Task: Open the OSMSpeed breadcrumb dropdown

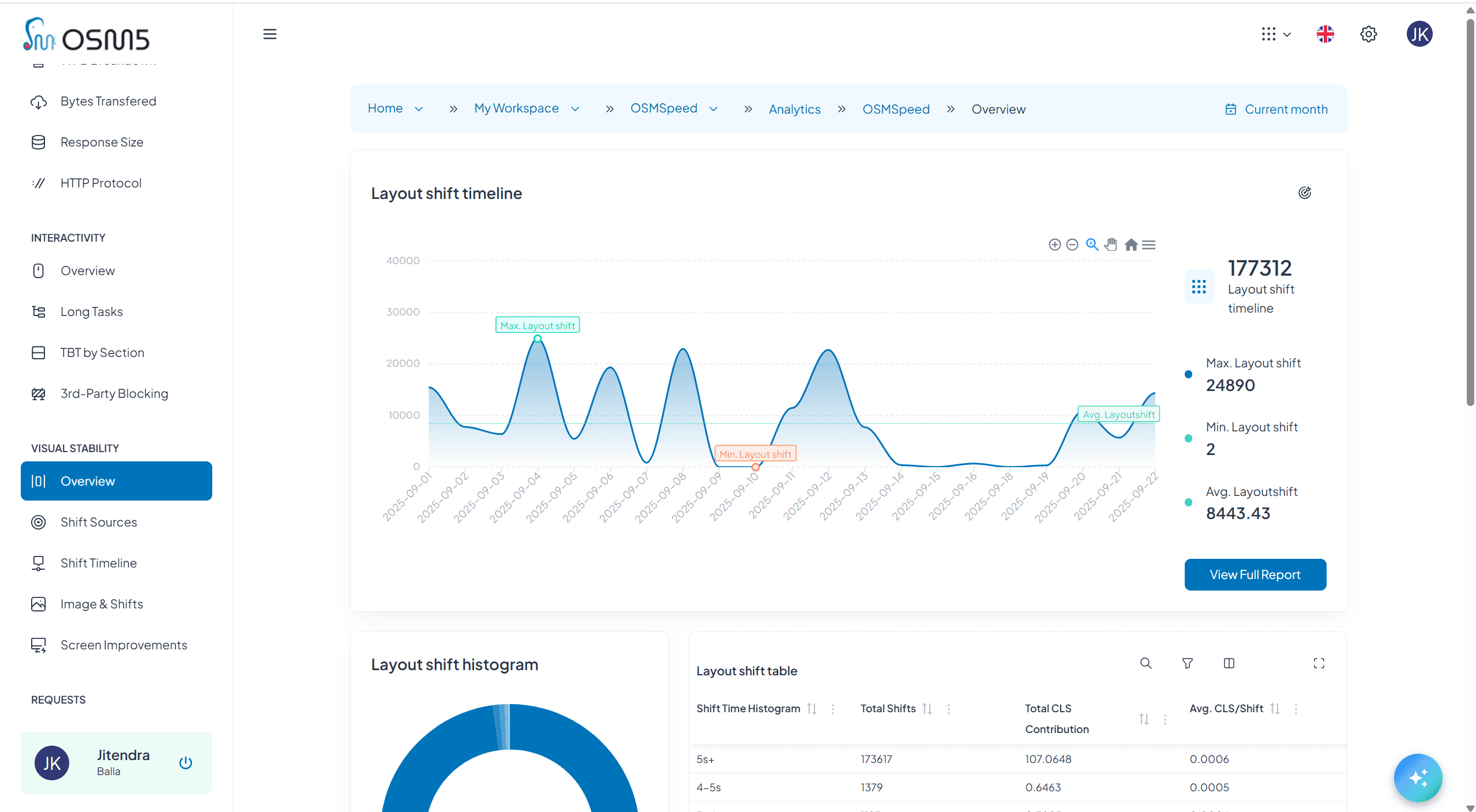Action: [713, 108]
